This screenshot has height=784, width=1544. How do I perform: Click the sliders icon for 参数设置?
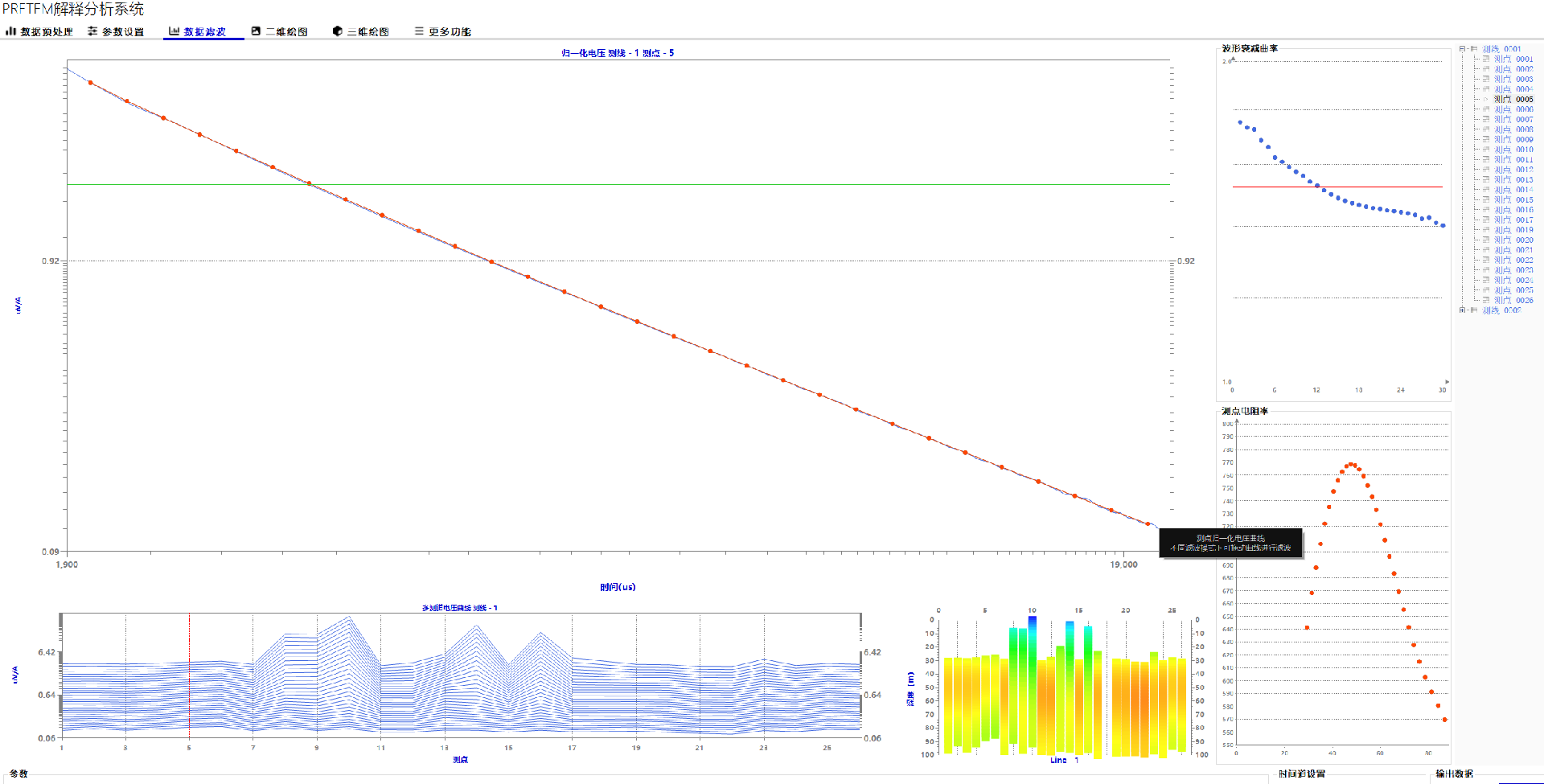click(x=92, y=31)
